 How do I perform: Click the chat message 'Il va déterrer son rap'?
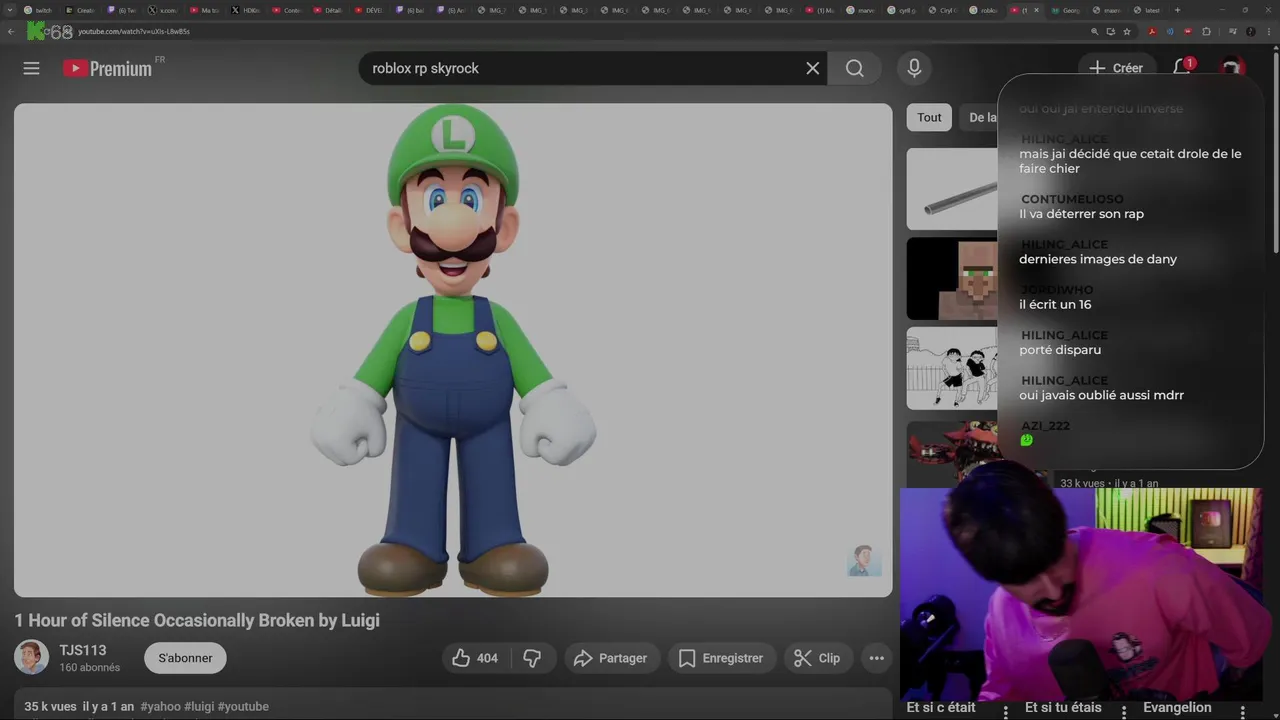click(x=1081, y=214)
